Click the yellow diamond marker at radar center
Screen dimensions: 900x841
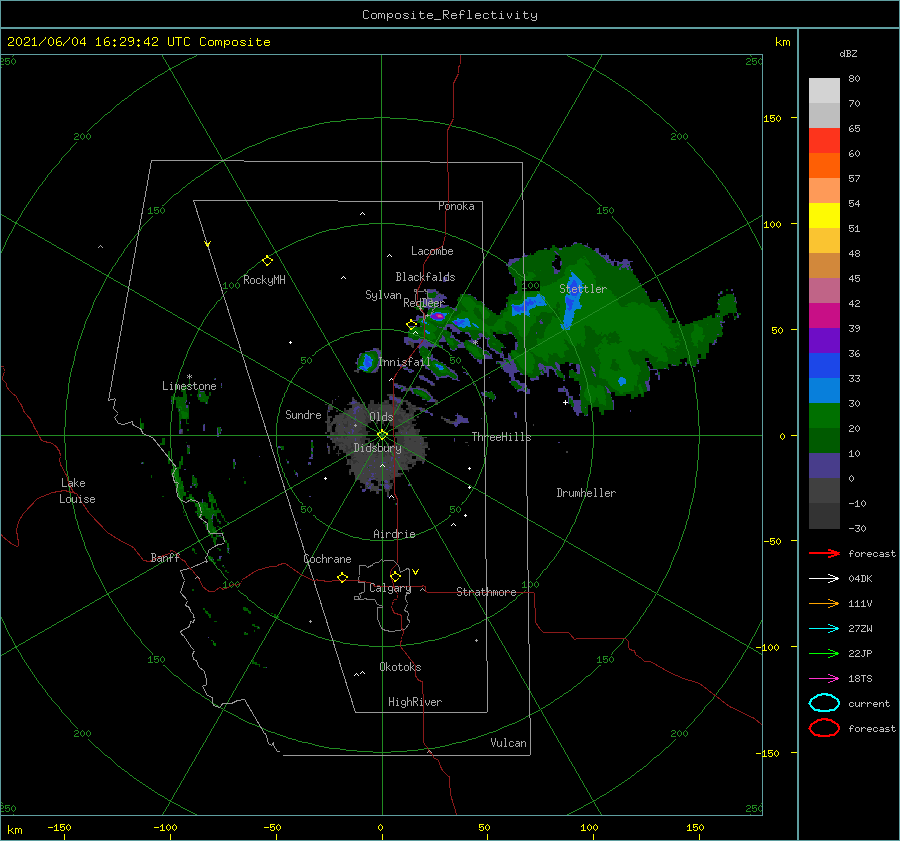point(382,435)
